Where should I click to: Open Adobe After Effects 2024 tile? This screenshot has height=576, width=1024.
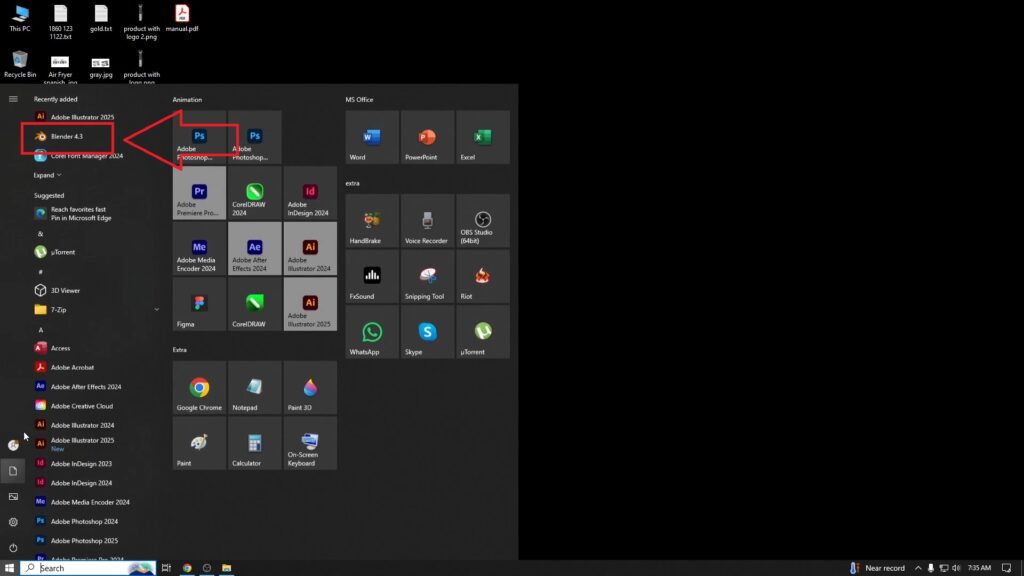click(255, 248)
